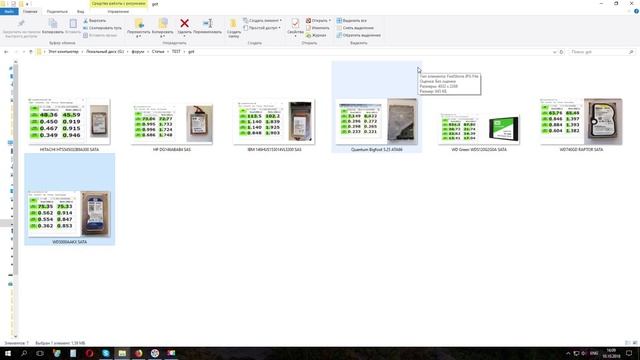The image size is (640, 360).
Task: Open the Свойства dropdown button
Action: click(295, 34)
